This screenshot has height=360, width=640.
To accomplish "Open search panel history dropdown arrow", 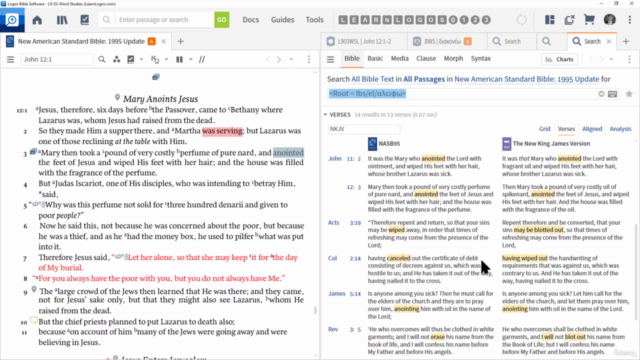I will [611, 60].
